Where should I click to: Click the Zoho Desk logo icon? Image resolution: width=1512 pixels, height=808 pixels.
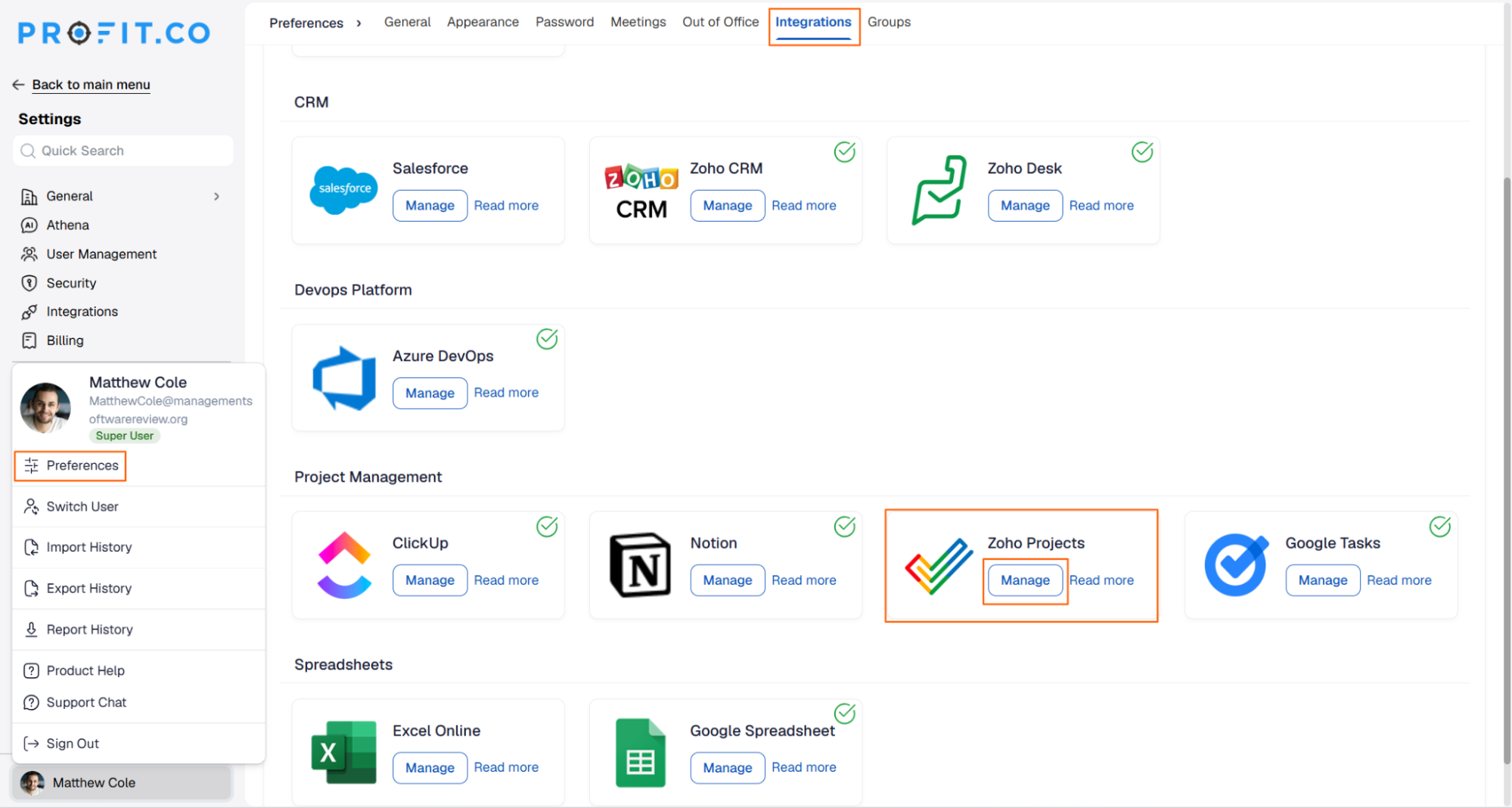(939, 190)
